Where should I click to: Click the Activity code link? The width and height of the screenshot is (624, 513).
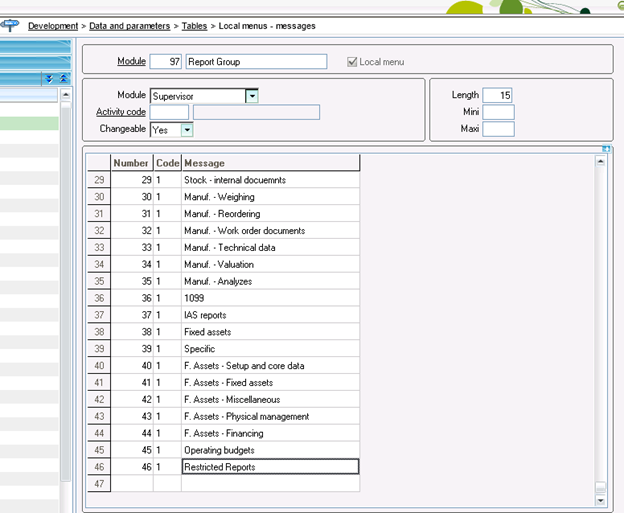[121, 112]
